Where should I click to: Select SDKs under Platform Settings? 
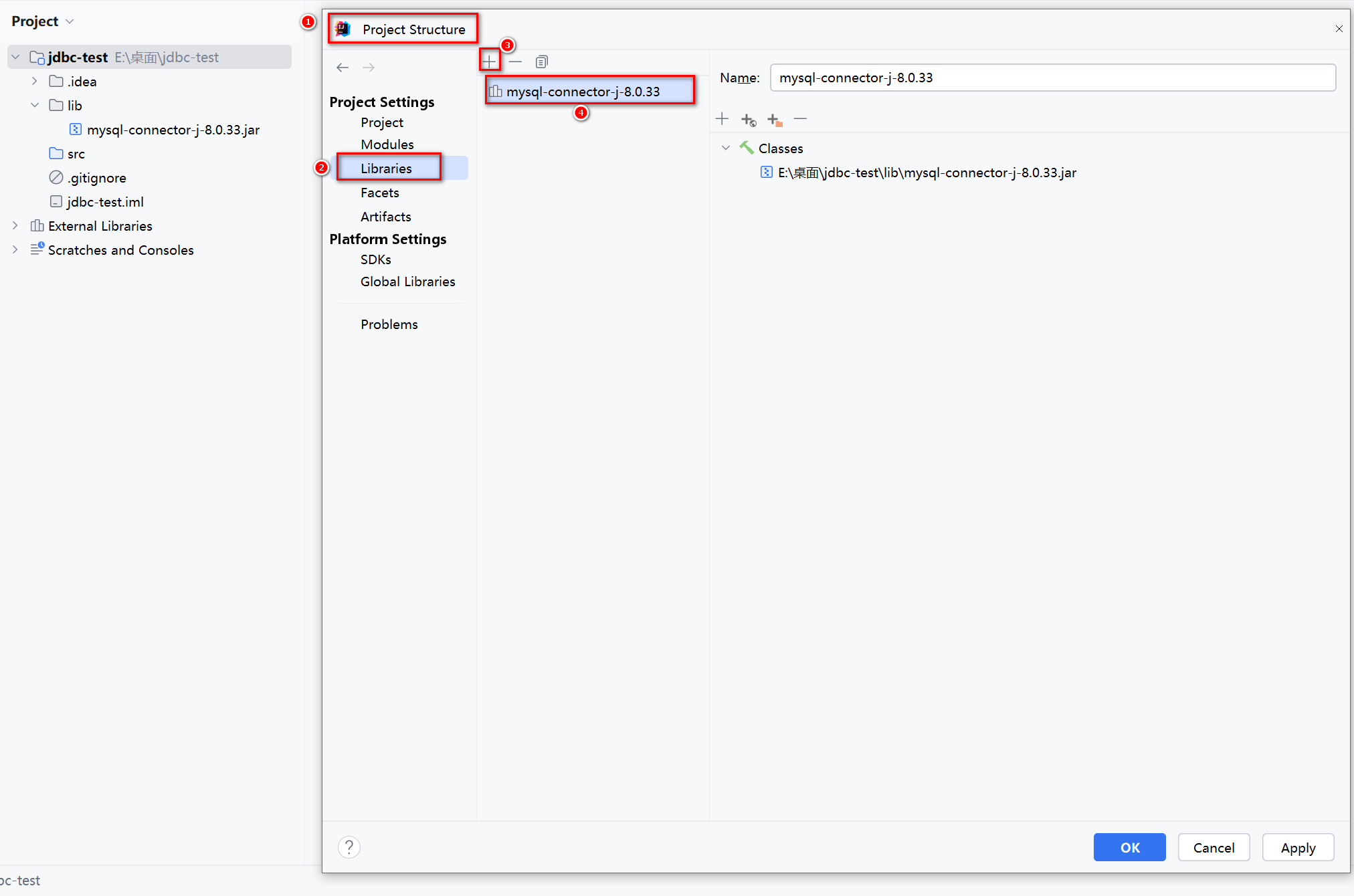pos(375,259)
